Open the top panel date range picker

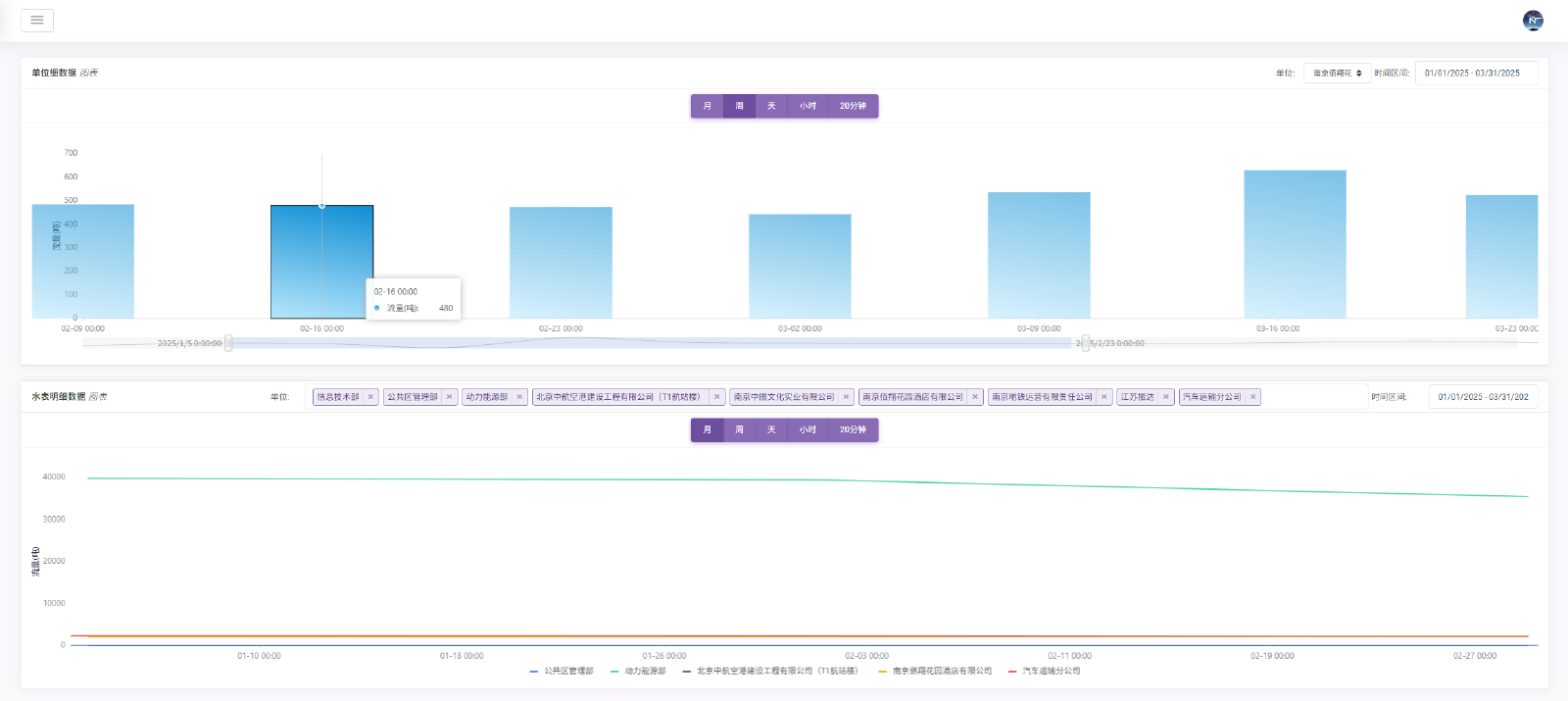pos(1476,74)
